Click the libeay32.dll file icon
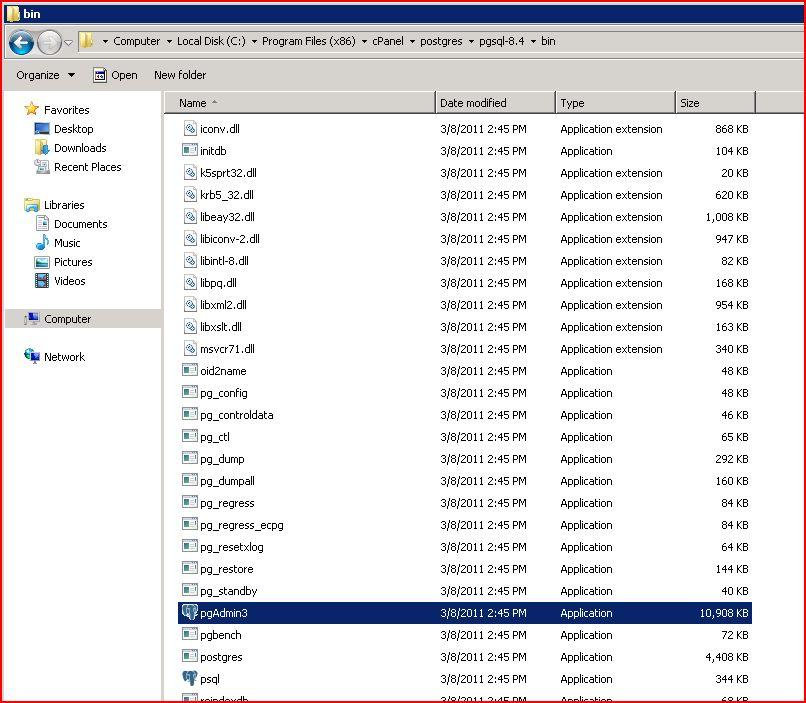The image size is (806, 703). [190, 216]
